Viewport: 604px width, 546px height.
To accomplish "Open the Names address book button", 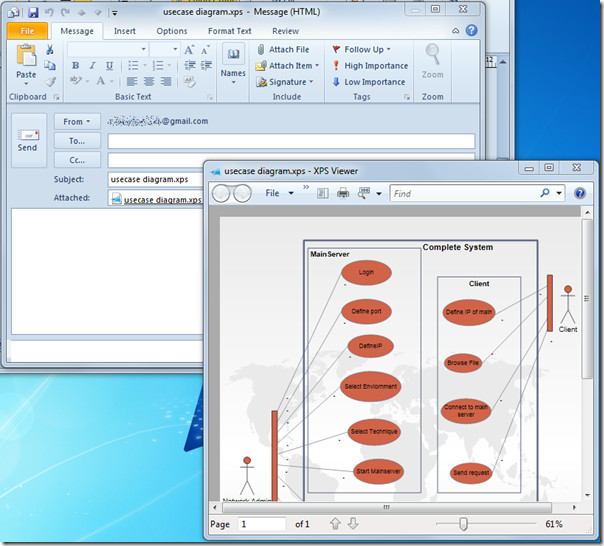I will click(x=233, y=64).
